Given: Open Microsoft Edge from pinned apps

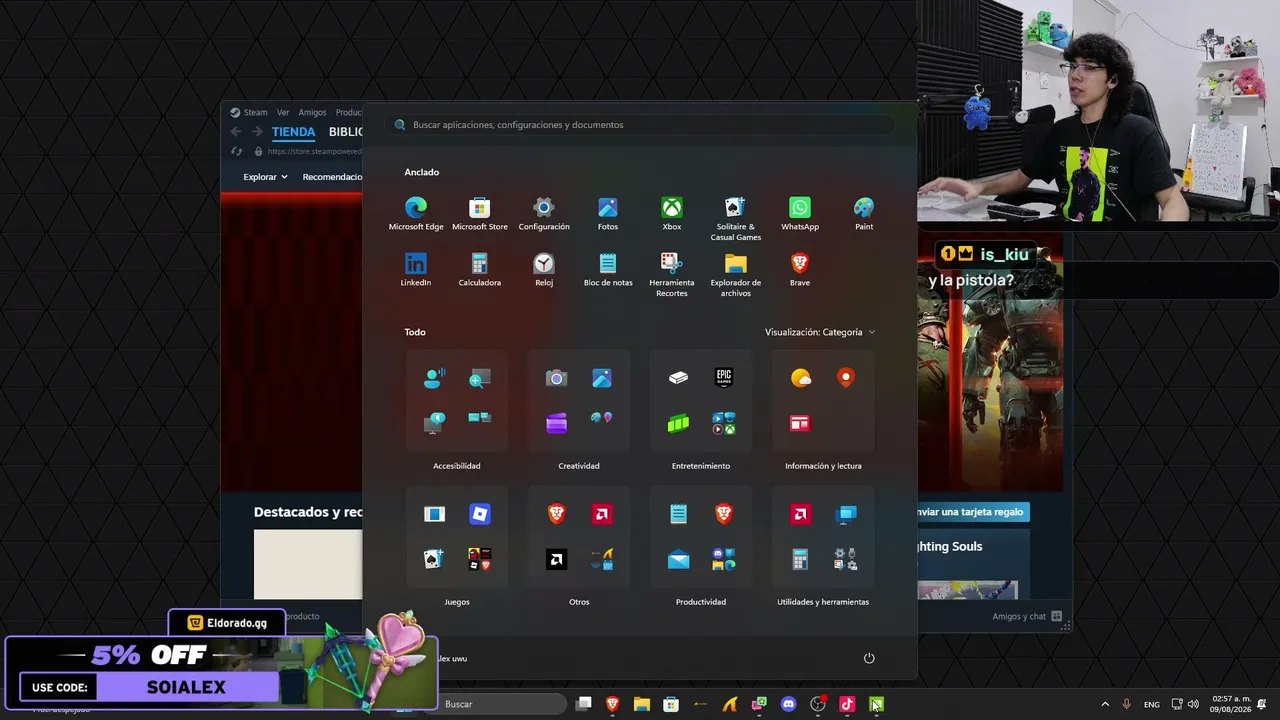Looking at the screenshot, I should coord(416,214).
